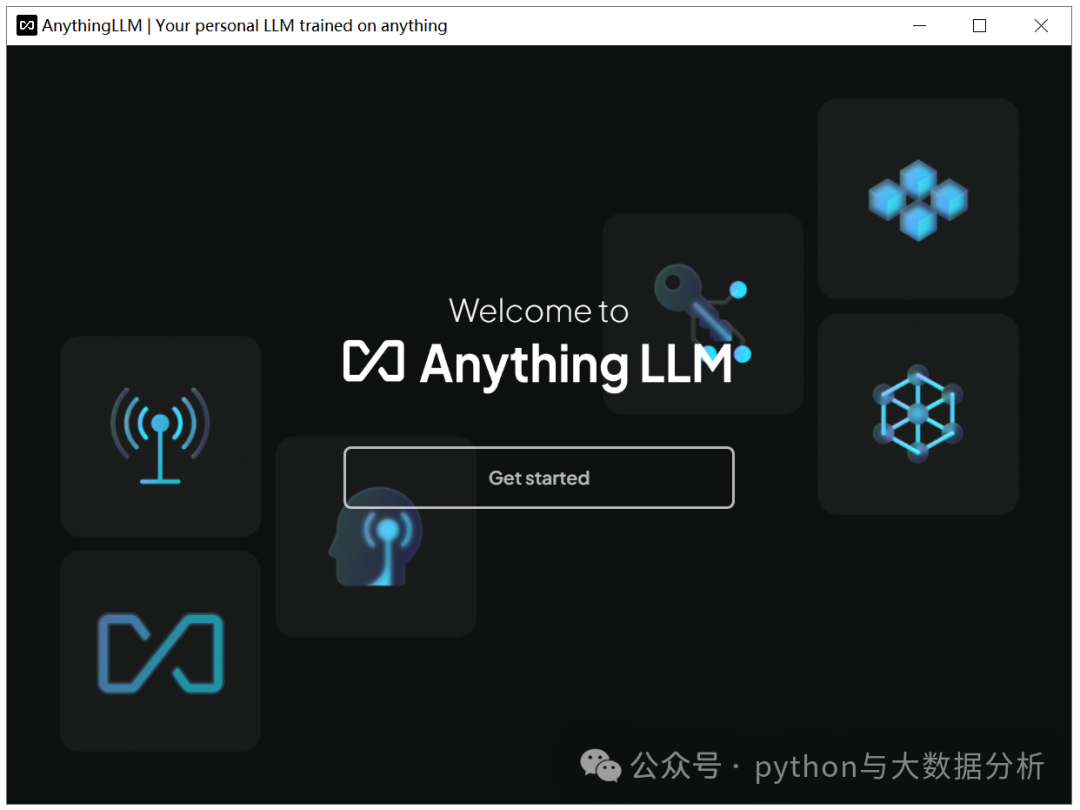Image resolution: width=1080 pixels, height=810 pixels.
Task: Click the head with signal icon
Action: coord(376,537)
